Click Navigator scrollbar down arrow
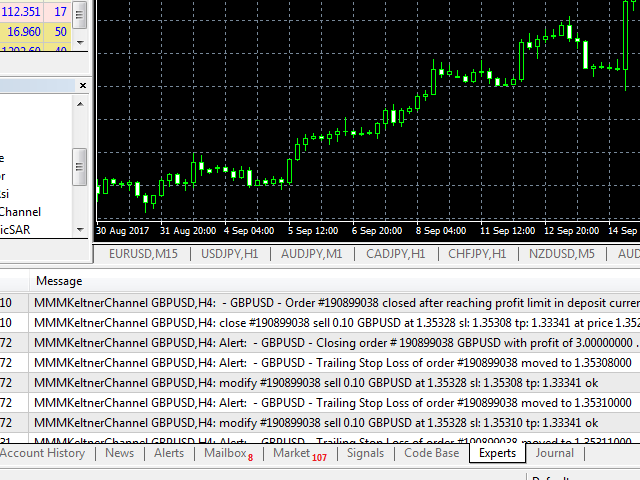 click(80, 230)
